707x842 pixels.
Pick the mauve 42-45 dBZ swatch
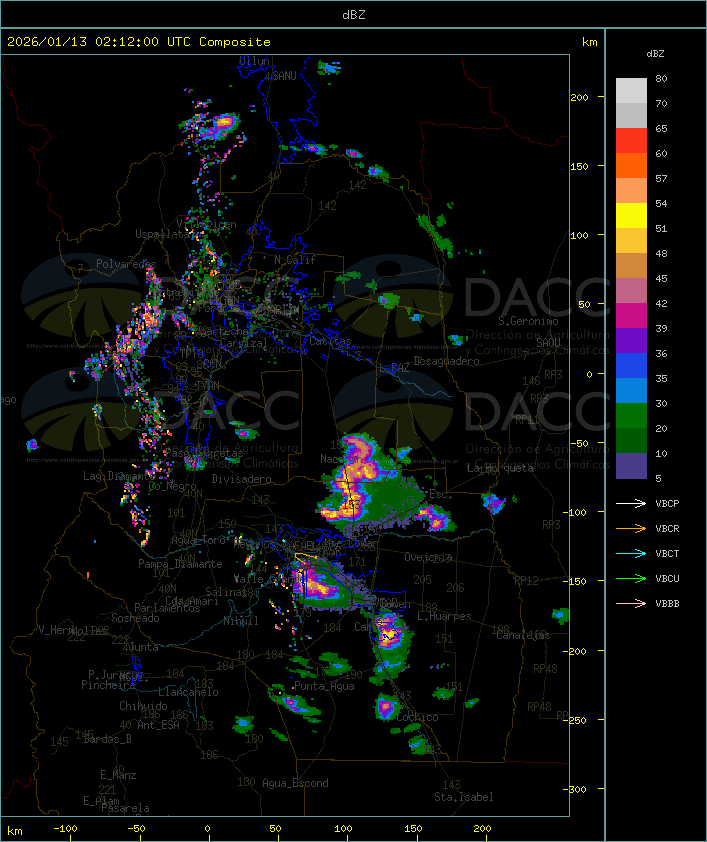click(631, 291)
